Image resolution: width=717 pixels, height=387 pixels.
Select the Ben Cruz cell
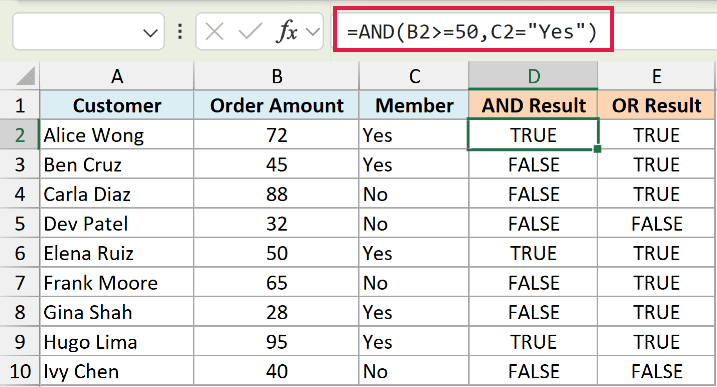(117, 165)
